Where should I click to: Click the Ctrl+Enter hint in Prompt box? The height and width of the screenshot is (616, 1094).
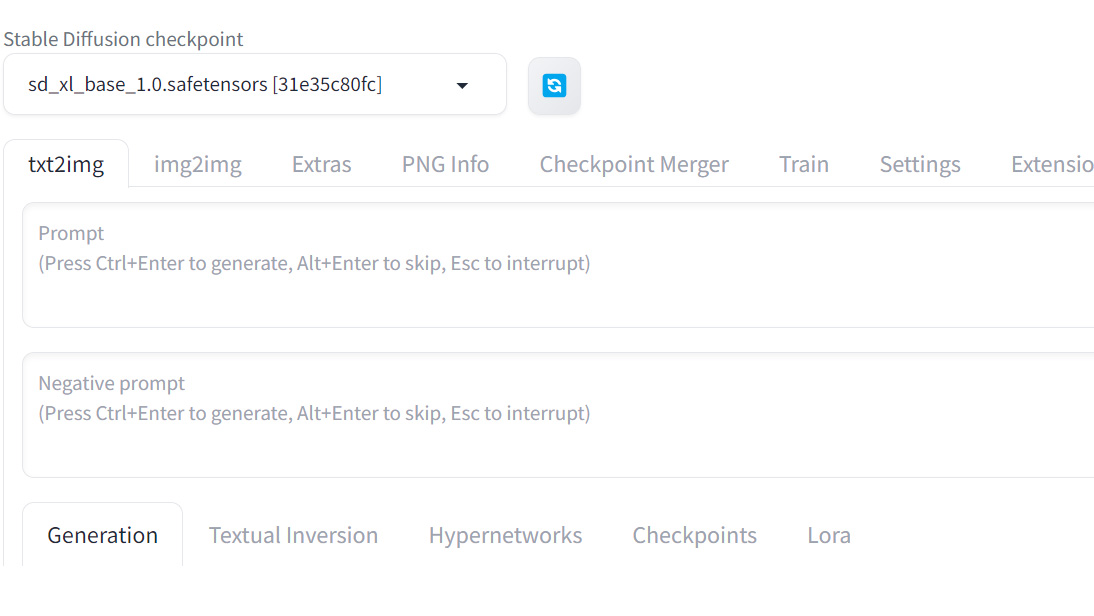point(314,264)
